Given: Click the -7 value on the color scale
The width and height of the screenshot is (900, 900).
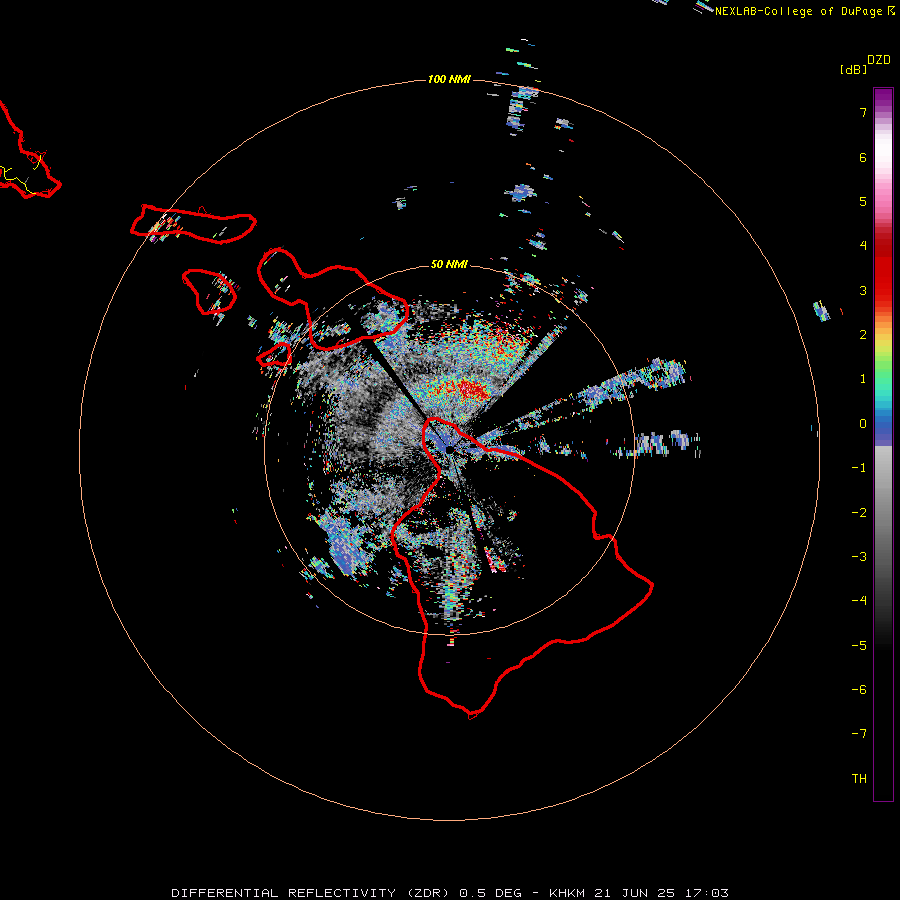Looking at the screenshot, I should (x=859, y=734).
